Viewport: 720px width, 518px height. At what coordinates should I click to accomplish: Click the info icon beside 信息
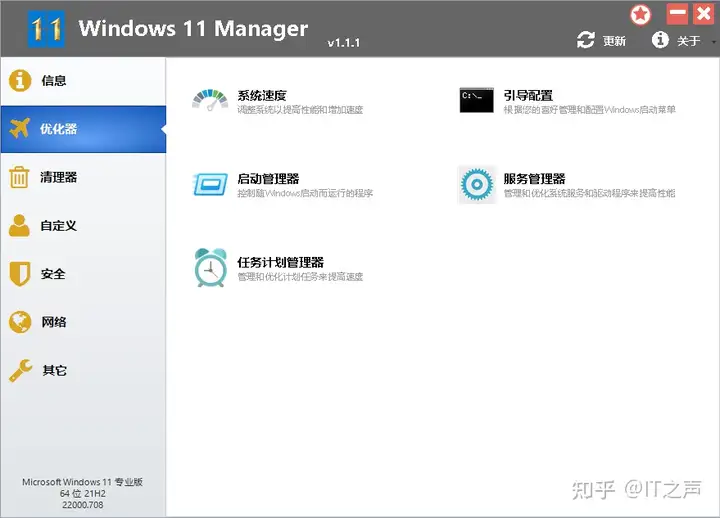(x=20, y=81)
